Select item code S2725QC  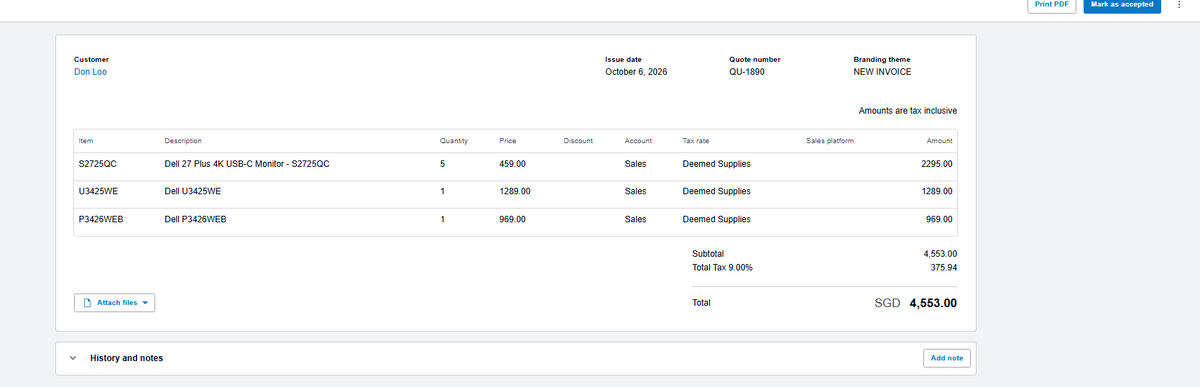(x=98, y=163)
